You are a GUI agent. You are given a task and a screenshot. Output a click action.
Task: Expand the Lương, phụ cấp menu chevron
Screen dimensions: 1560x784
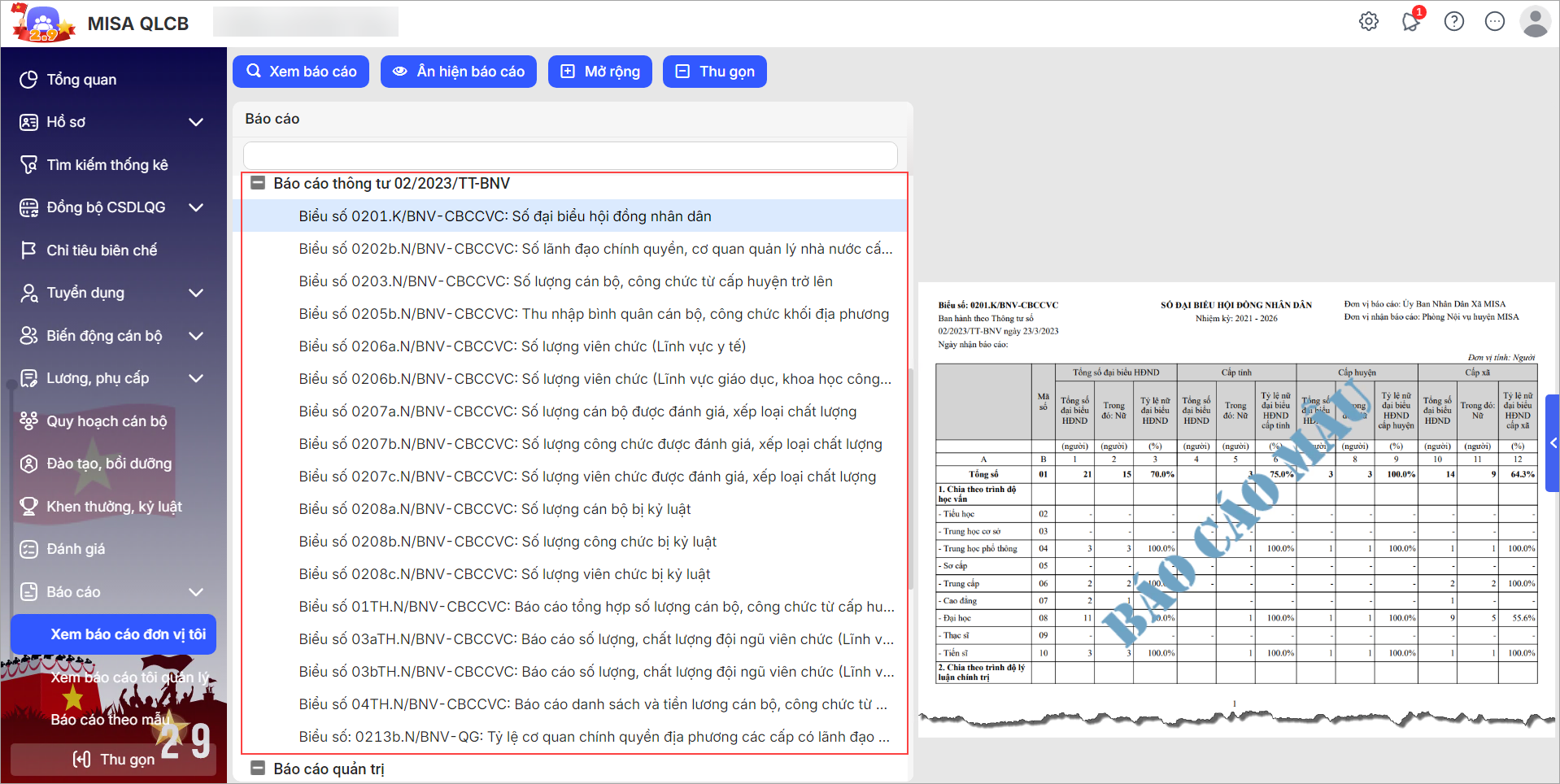tap(196, 378)
